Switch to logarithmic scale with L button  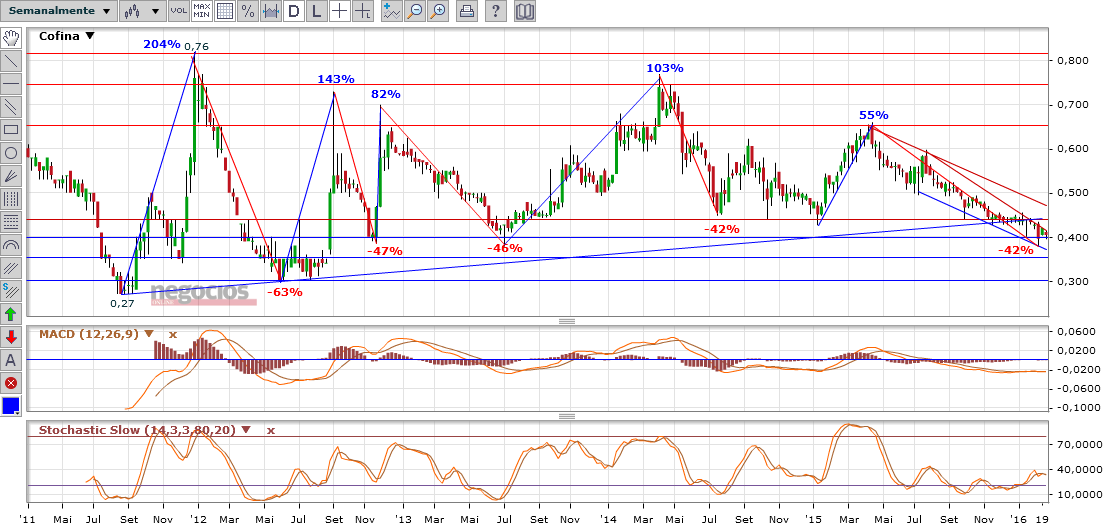tap(316, 12)
